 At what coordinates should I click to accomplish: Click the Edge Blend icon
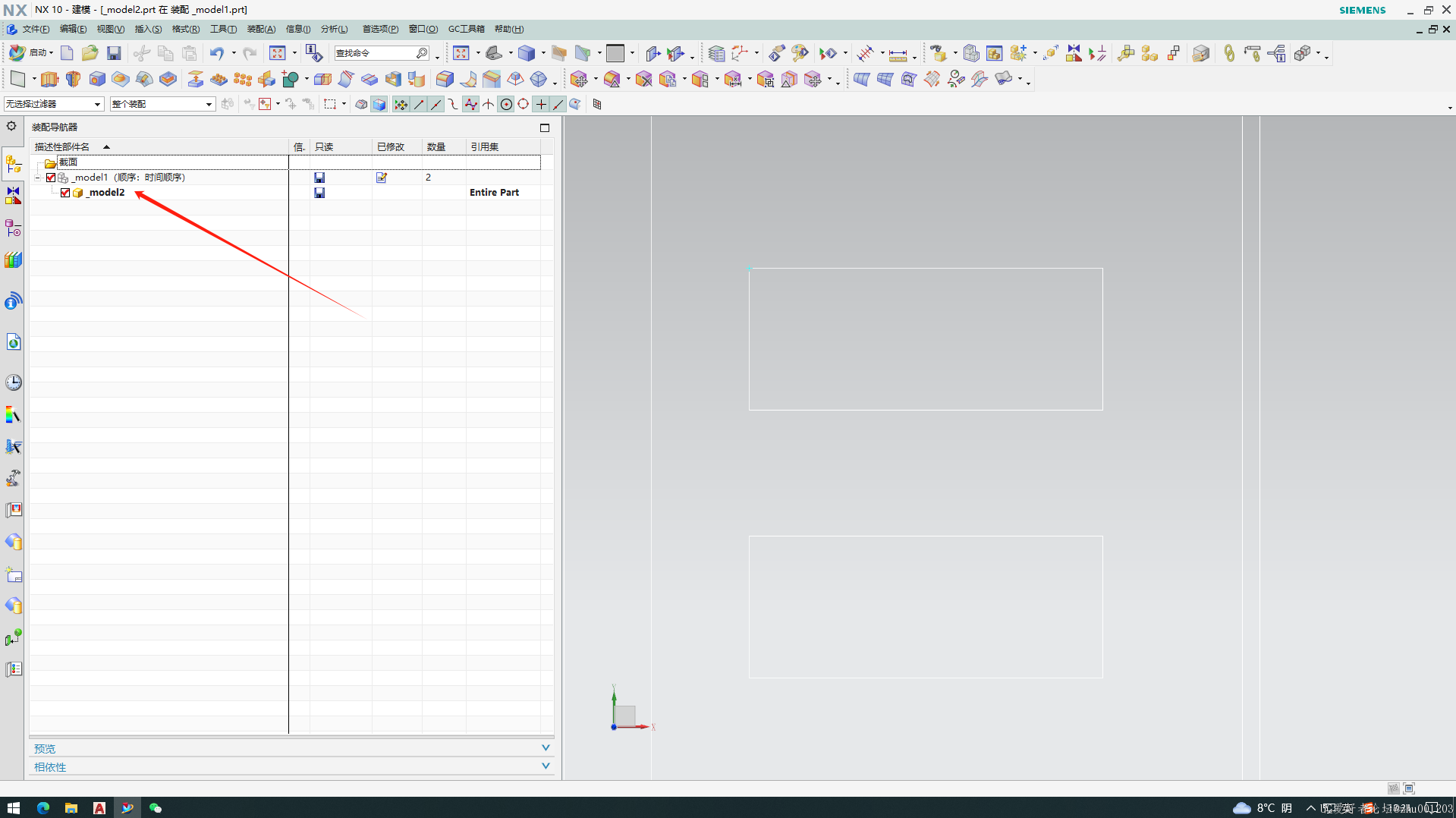(x=445, y=79)
